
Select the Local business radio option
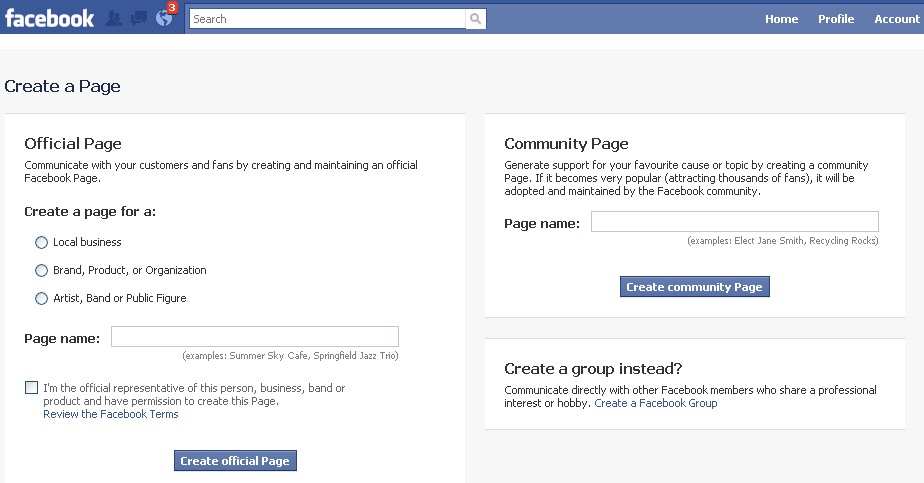point(41,242)
